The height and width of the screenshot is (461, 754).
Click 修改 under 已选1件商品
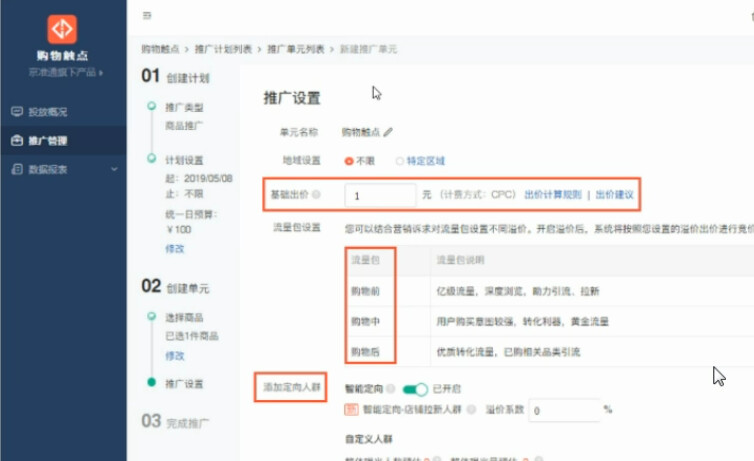(x=175, y=356)
